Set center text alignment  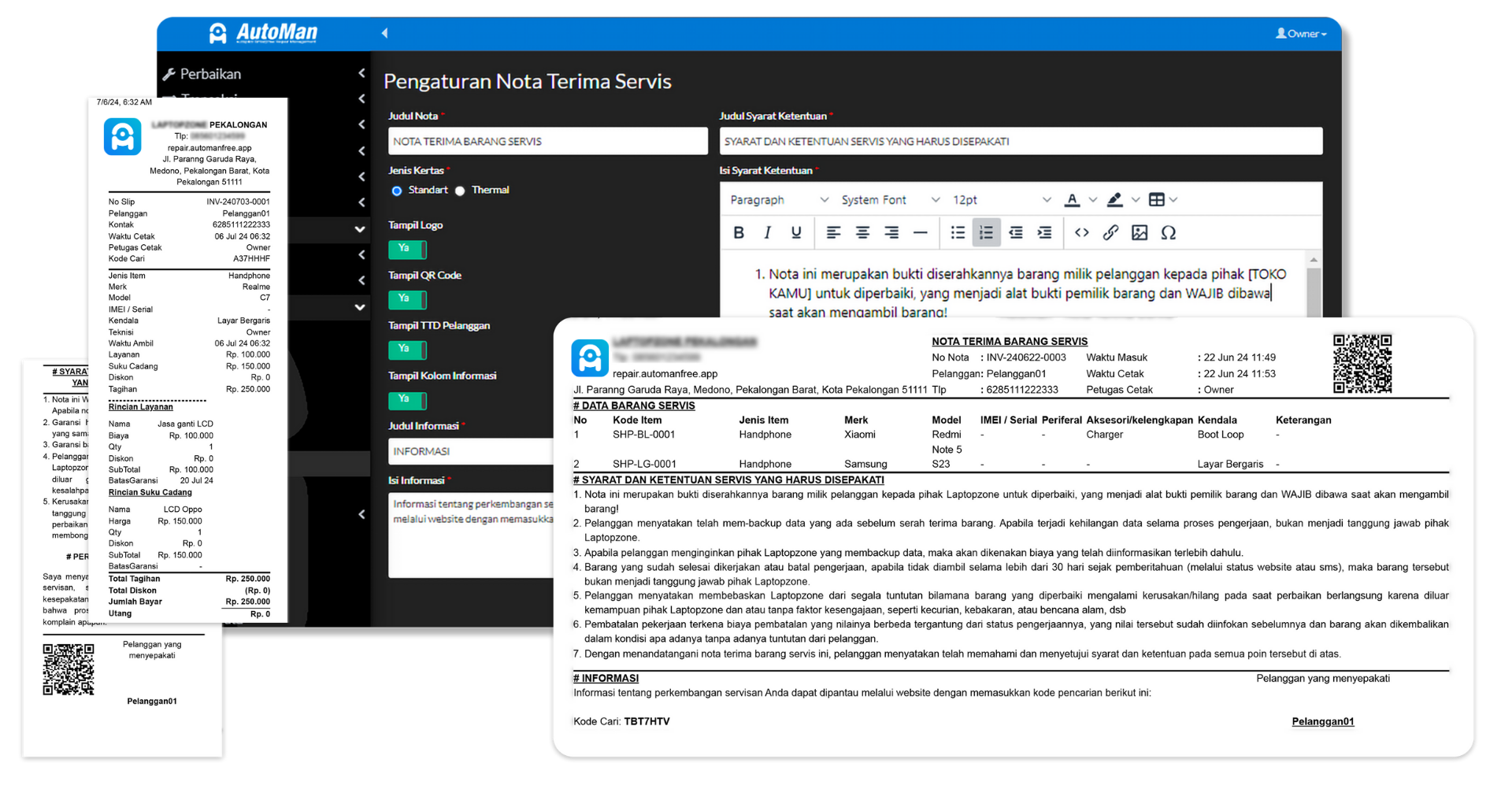coord(862,232)
